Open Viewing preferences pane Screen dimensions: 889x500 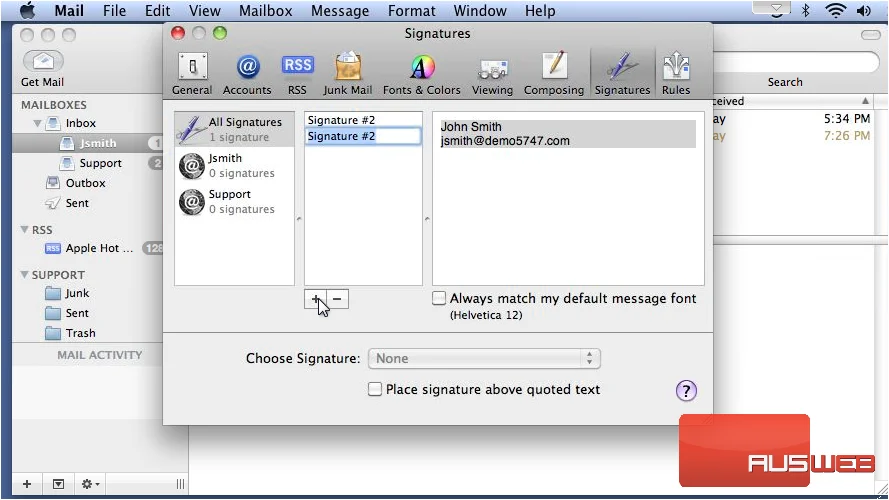492,74
